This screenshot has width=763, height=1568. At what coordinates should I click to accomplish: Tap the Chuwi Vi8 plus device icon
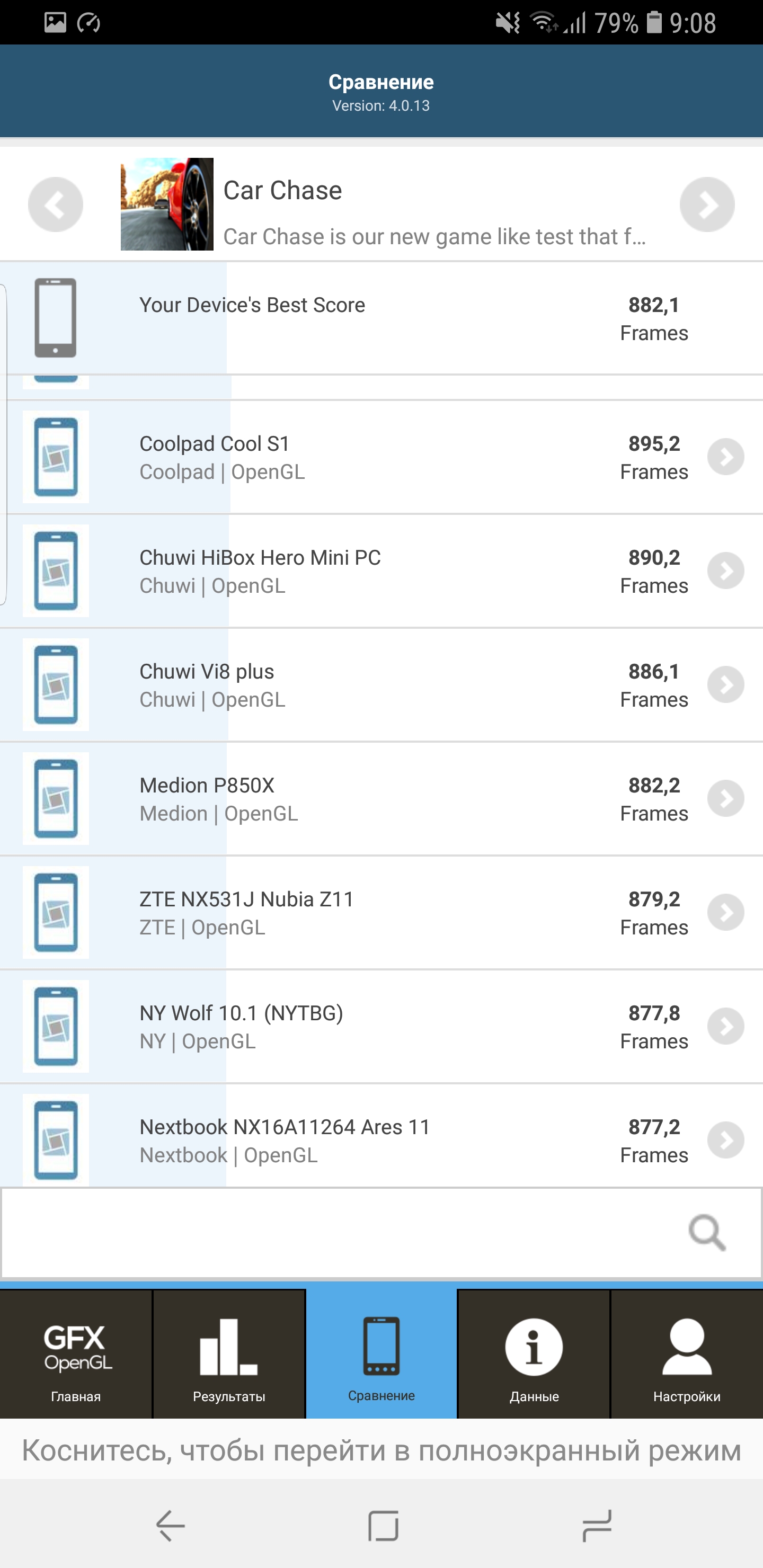click(56, 684)
